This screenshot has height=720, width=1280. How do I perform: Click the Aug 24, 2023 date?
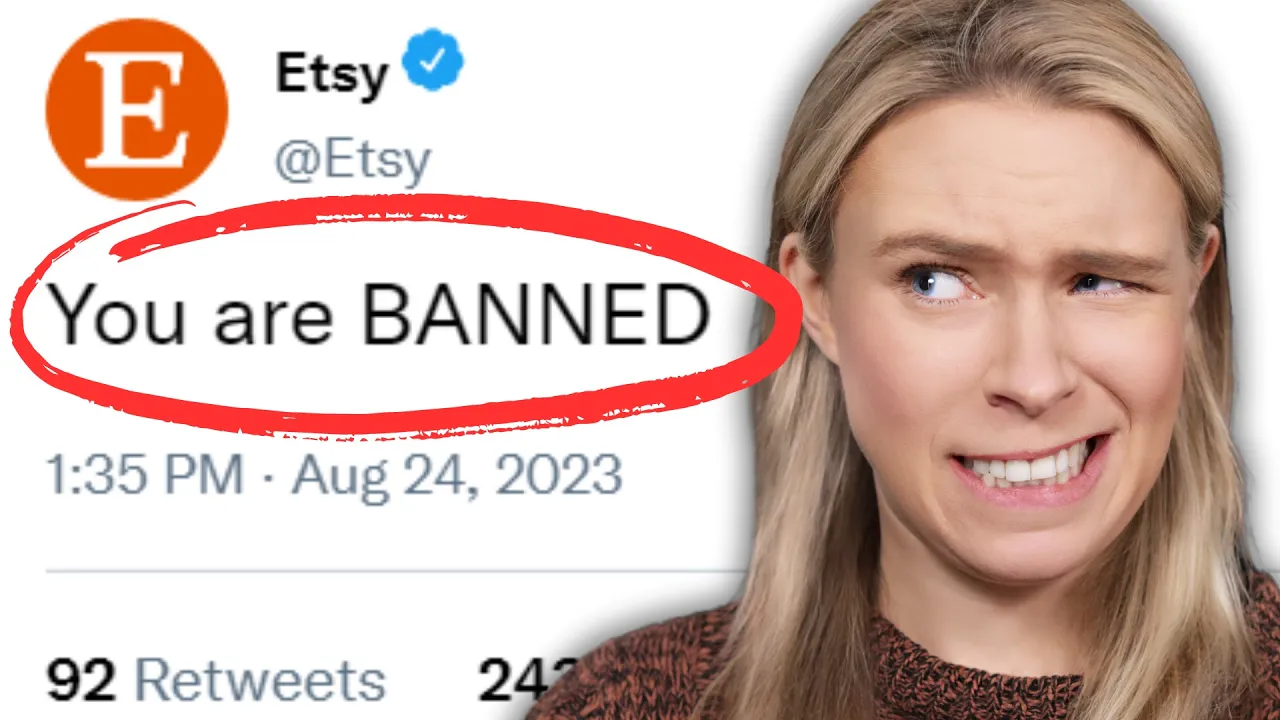tap(457, 474)
